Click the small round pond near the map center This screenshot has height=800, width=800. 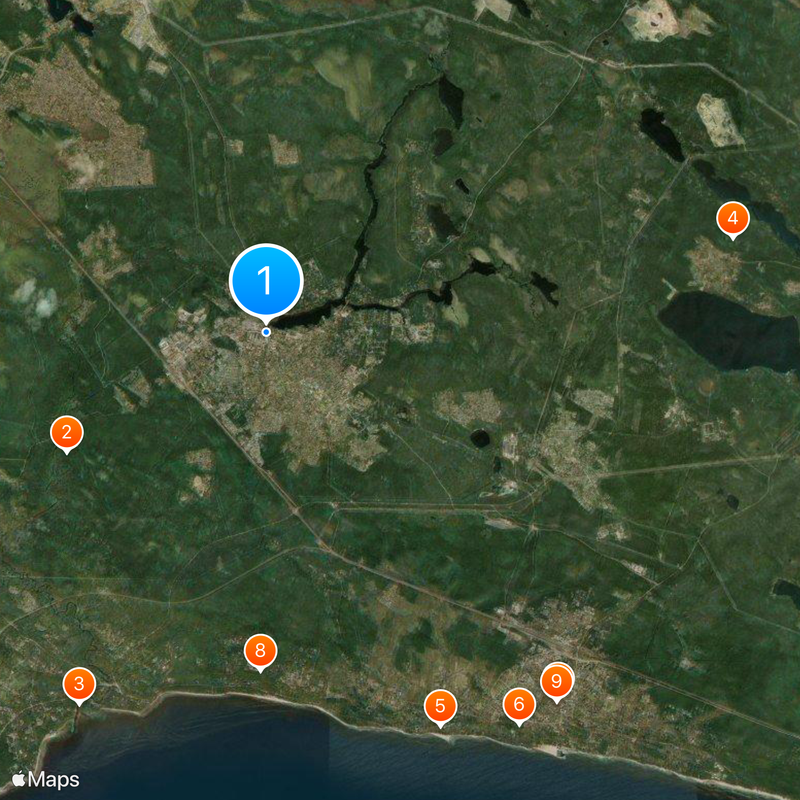tap(480, 438)
